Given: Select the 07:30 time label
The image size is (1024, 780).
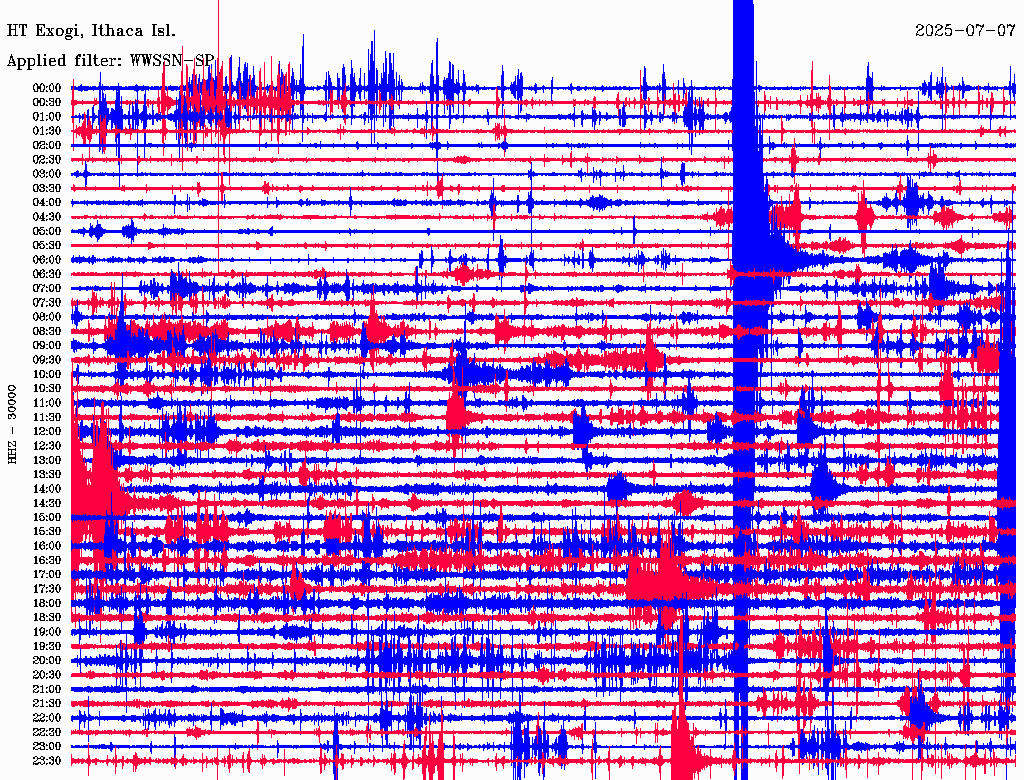Looking at the screenshot, I should pyautogui.click(x=47, y=303).
